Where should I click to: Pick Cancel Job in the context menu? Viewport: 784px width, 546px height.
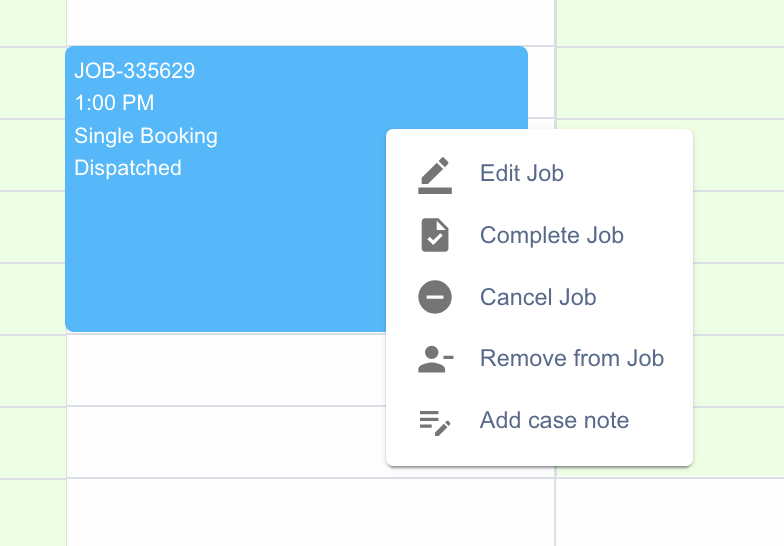[x=540, y=297]
